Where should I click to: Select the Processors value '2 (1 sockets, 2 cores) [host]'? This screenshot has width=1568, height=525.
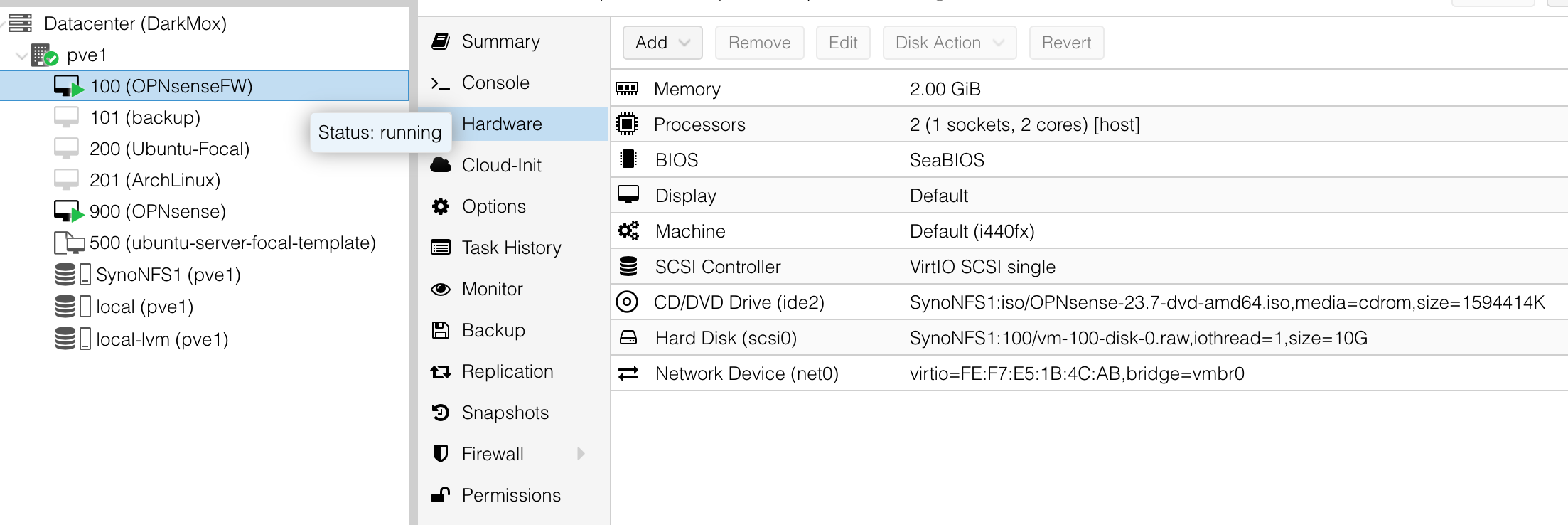1025,124
